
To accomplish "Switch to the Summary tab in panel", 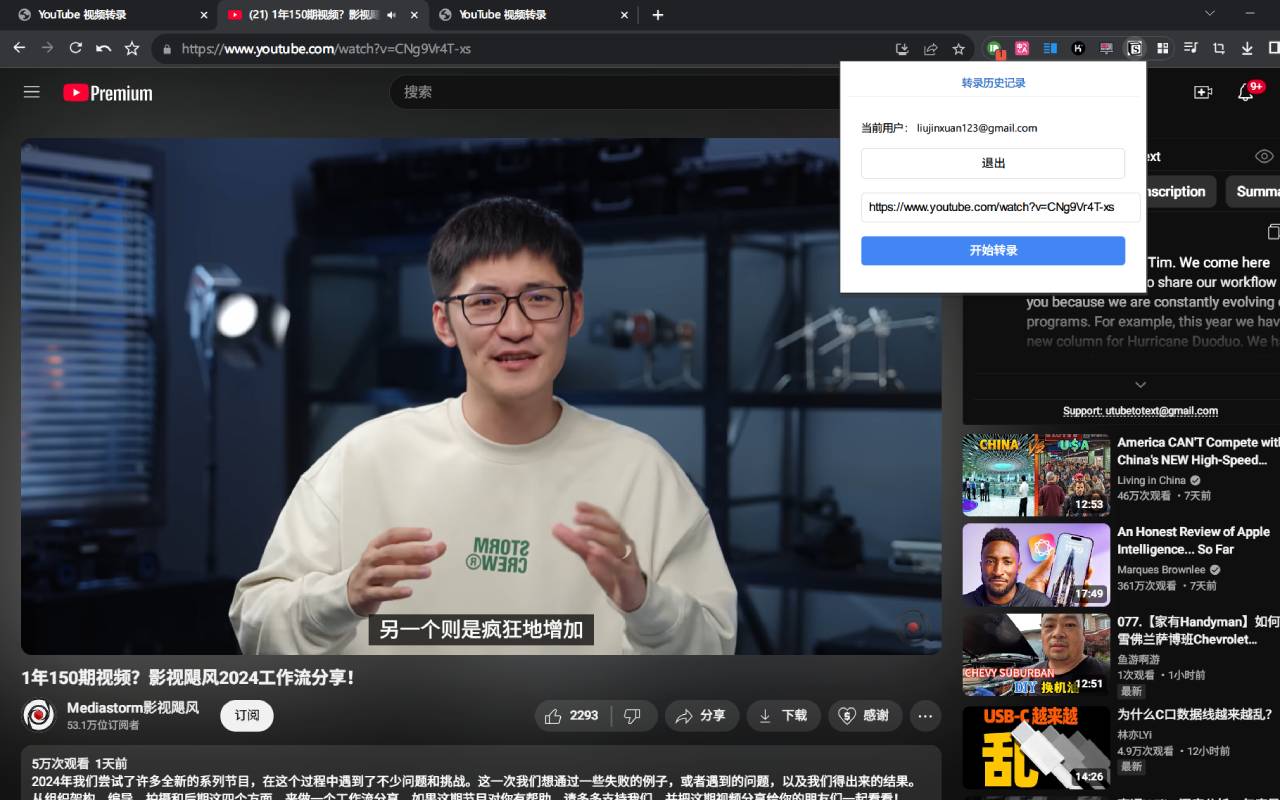I will click(1257, 191).
